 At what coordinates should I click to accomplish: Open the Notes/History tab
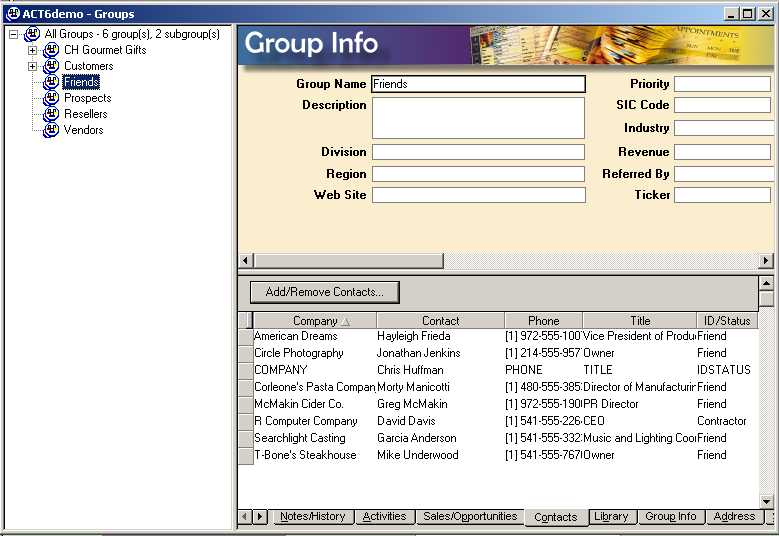click(x=312, y=517)
